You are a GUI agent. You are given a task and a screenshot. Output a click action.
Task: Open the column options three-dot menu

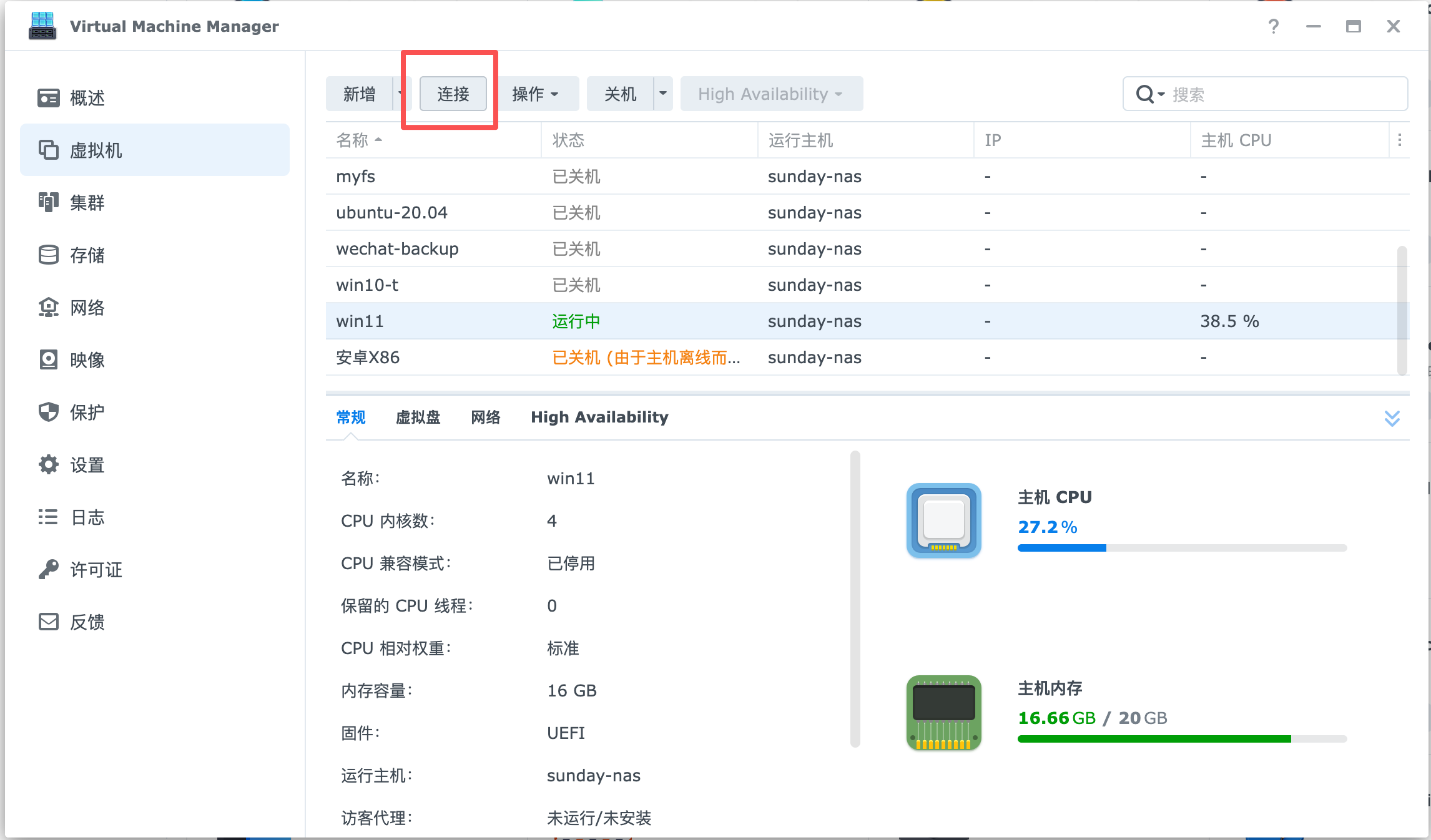(x=1399, y=140)
